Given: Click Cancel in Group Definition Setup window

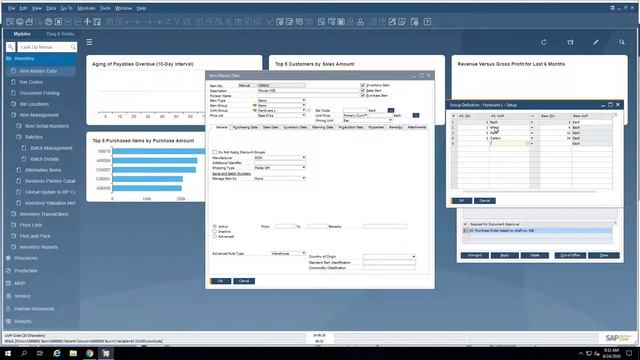Looking at the screenshot, I should (x=484, y=200).
